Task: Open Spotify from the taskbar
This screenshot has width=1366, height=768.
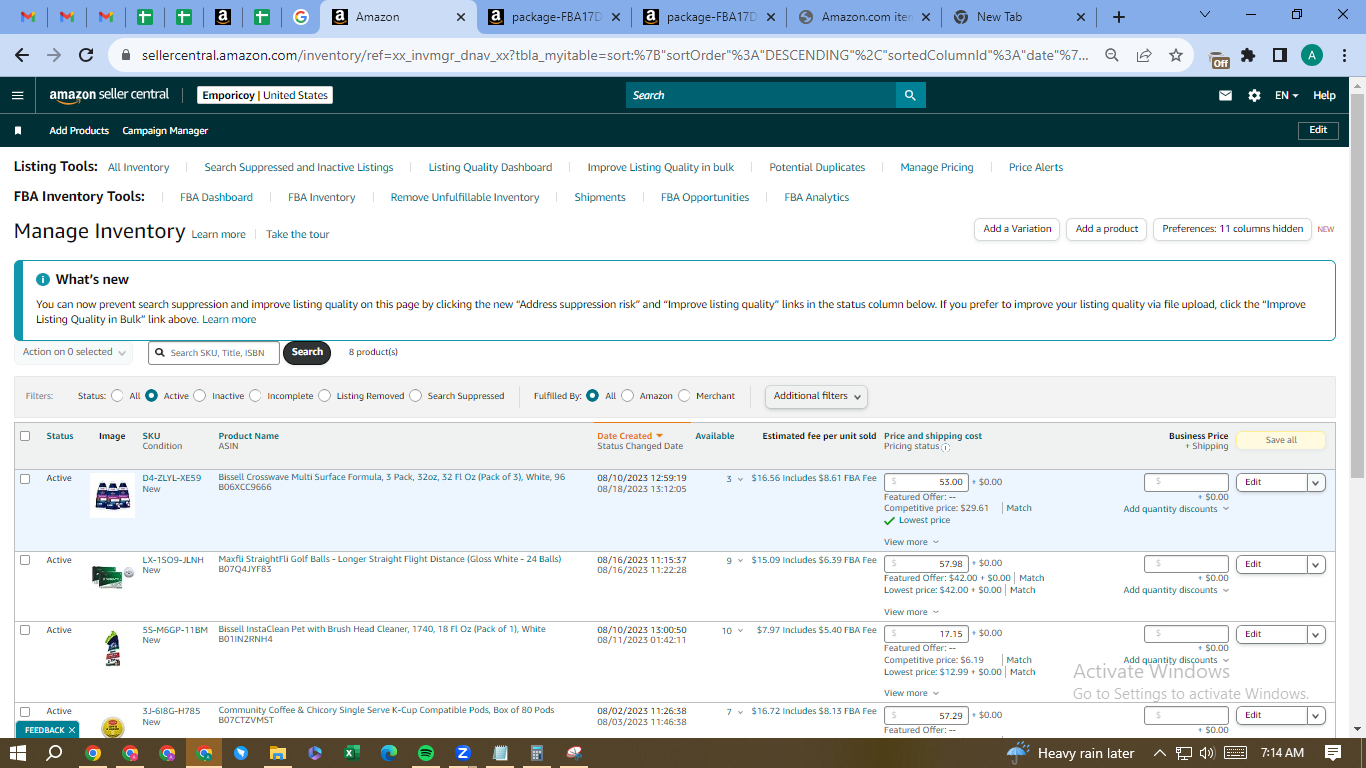Action: coord(426,753)
